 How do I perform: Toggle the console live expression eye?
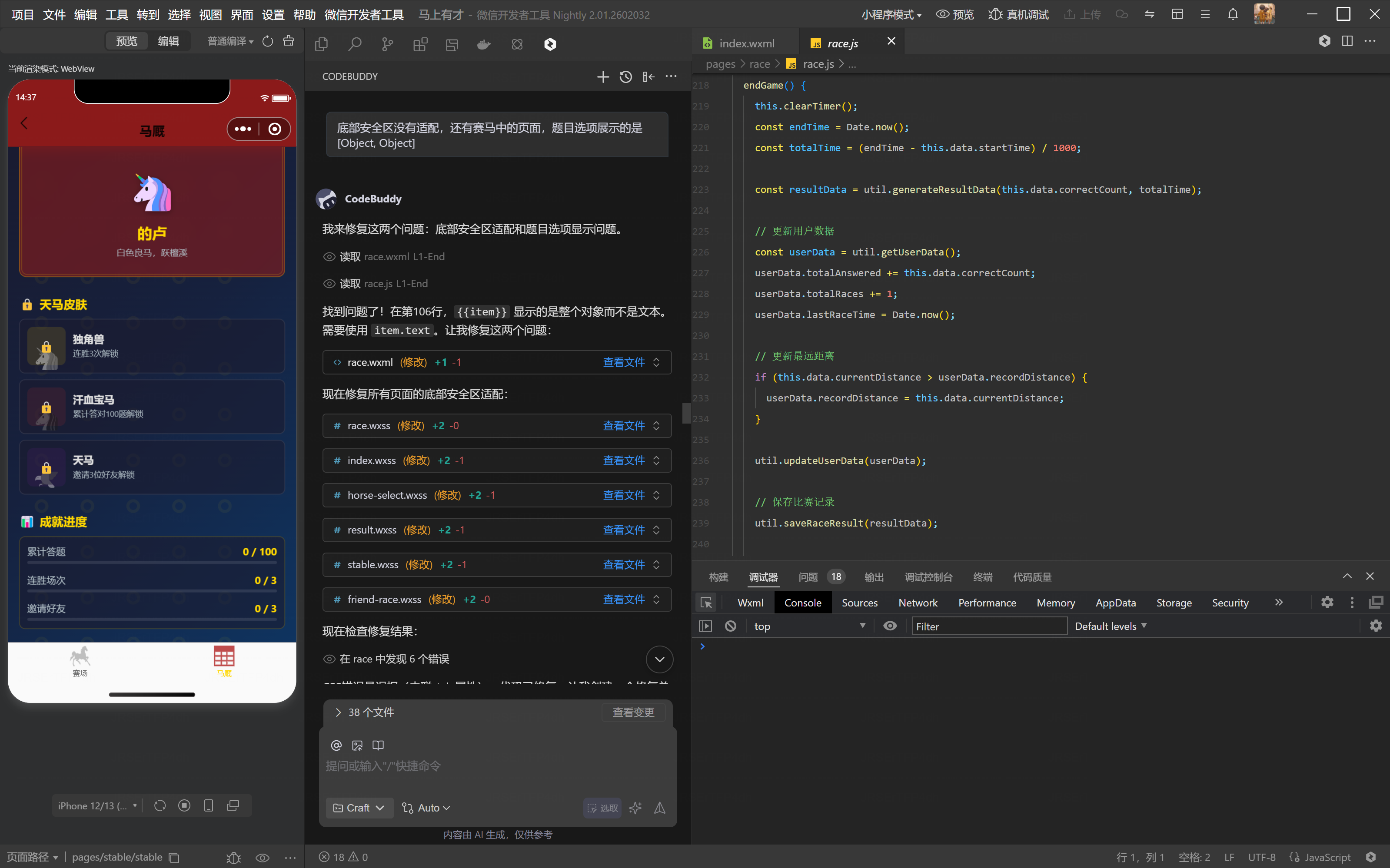point(889,626)
